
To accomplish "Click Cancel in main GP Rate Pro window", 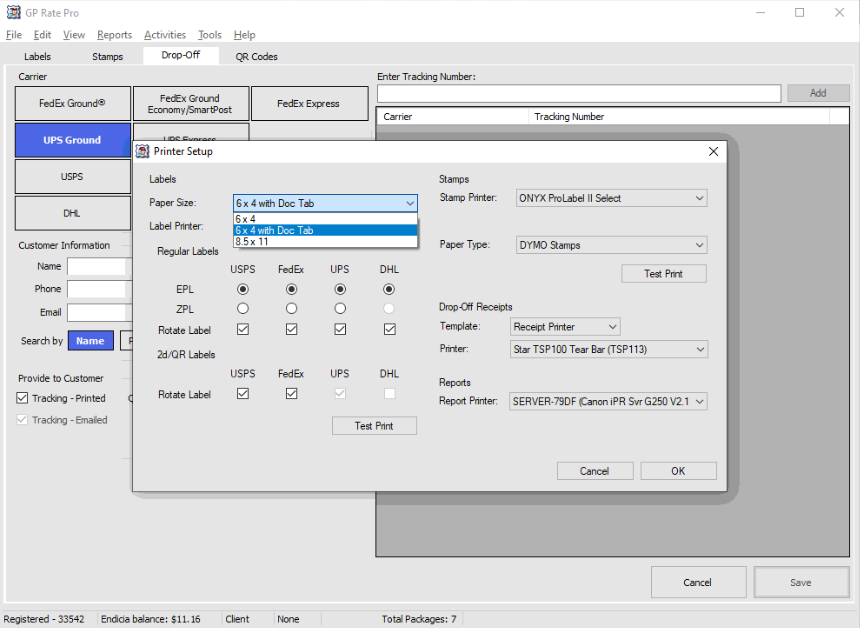I will point(698,582).
